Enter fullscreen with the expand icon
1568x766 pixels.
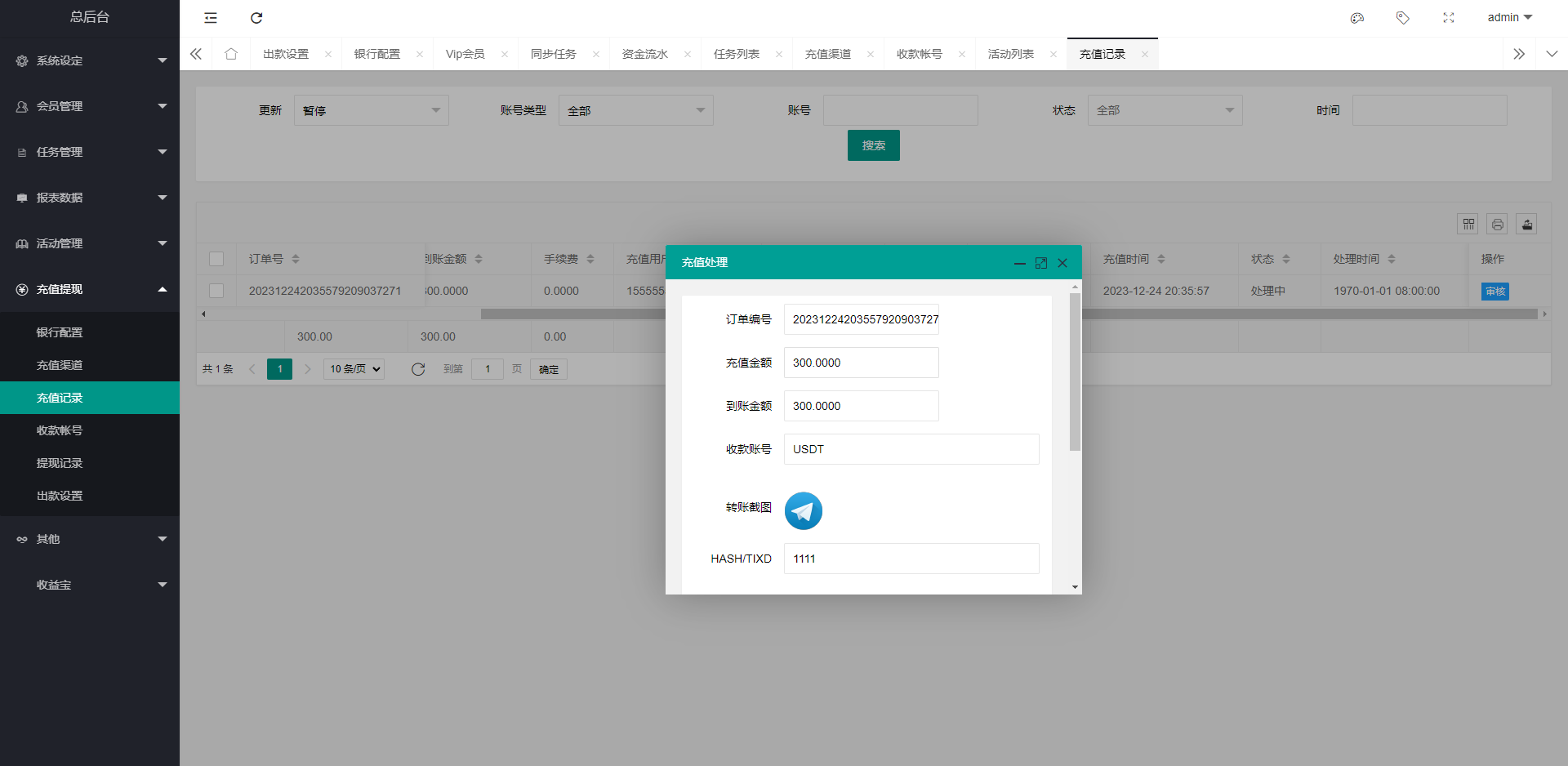pyautogui.click(x=1449, y=18)
